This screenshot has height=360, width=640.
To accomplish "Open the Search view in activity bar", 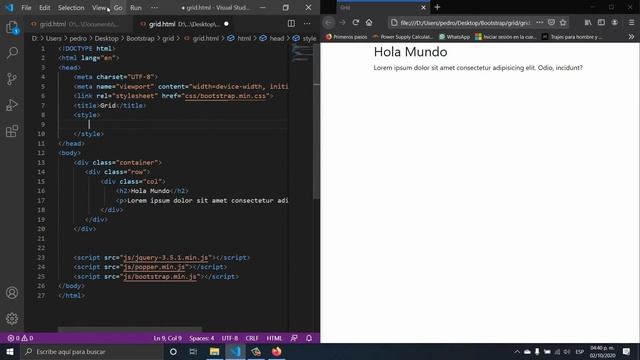I will (x=12, y=53).
